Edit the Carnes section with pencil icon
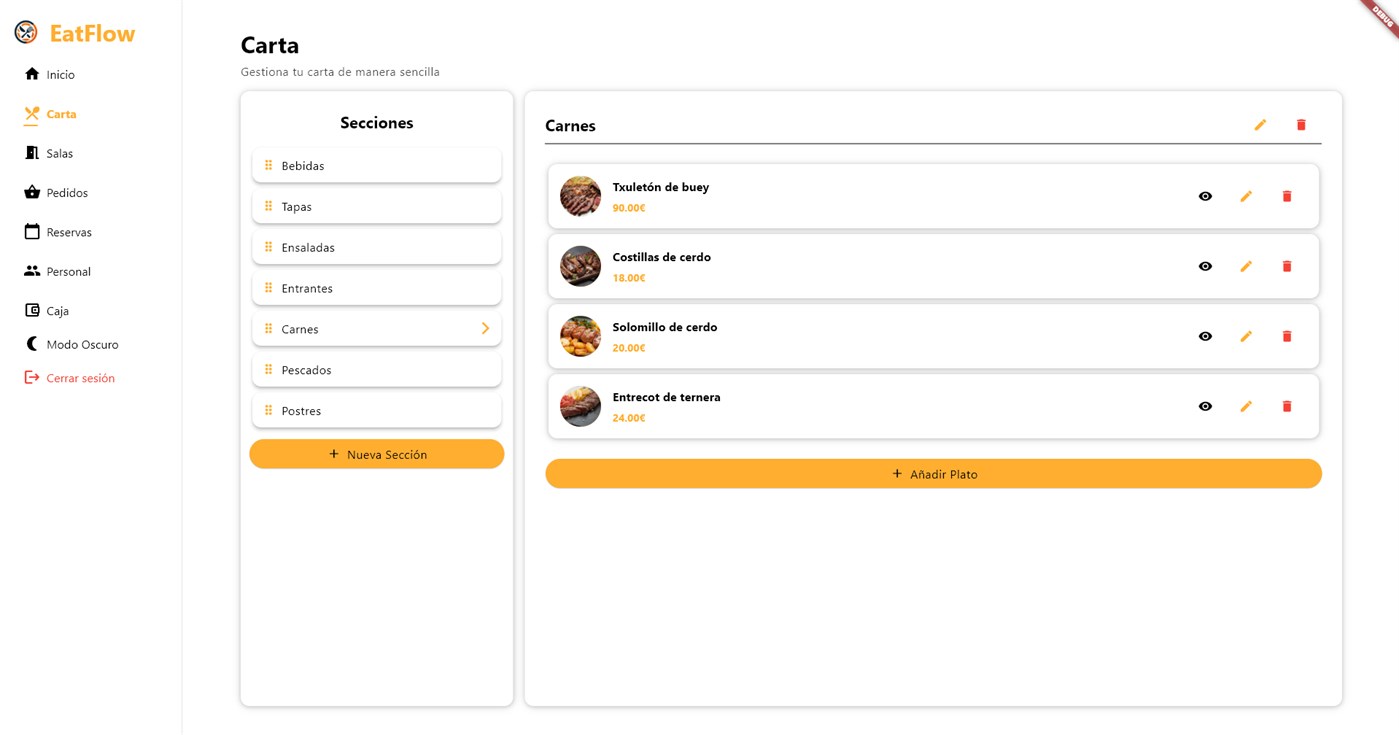The image size is (1399, 735). [x=1260, y=125]
